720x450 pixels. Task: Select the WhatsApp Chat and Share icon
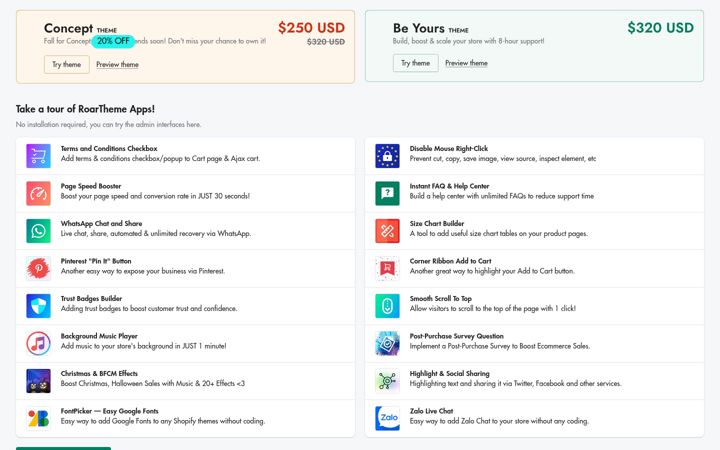[x=39, y=231]
